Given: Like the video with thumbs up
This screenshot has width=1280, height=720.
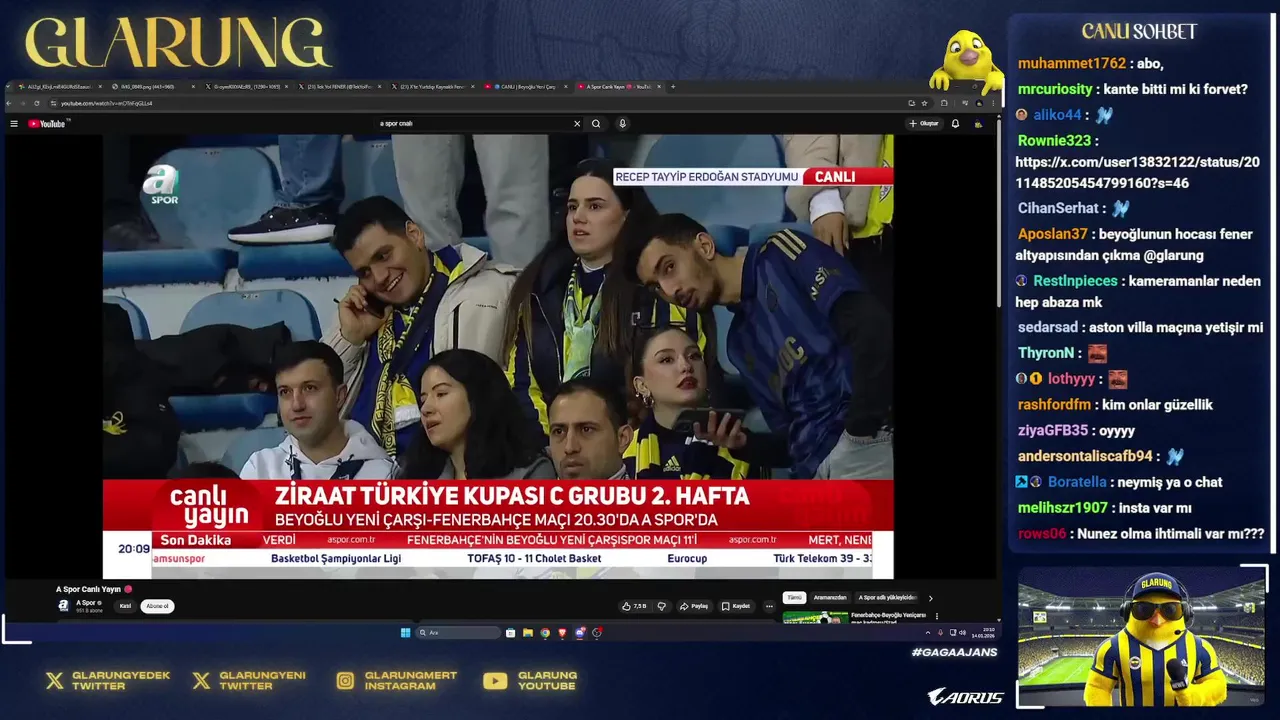Looking at the screenshot, I should click(634, 606).
